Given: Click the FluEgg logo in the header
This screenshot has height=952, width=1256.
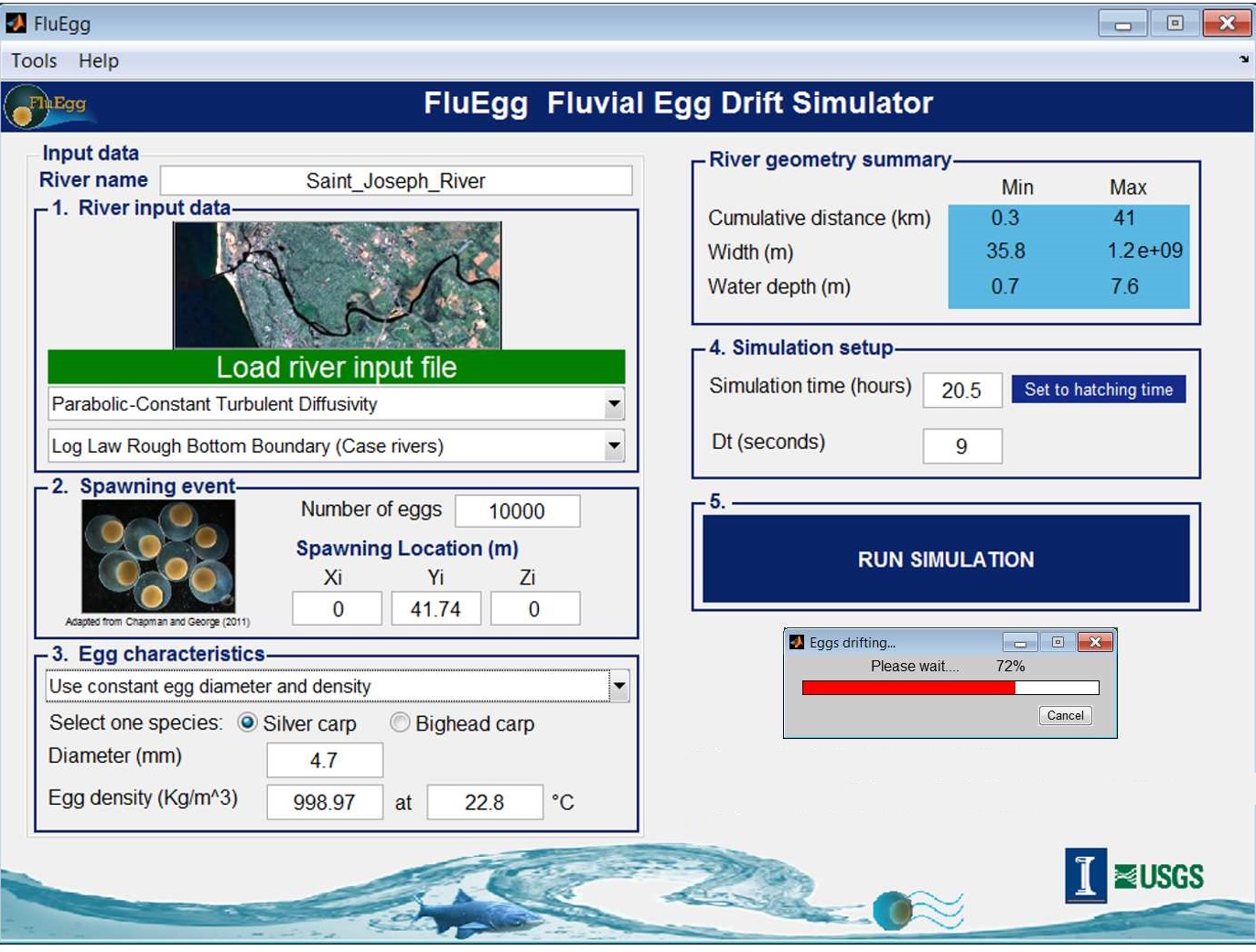Looking at the screenshot, I should (x=48, y=107).
